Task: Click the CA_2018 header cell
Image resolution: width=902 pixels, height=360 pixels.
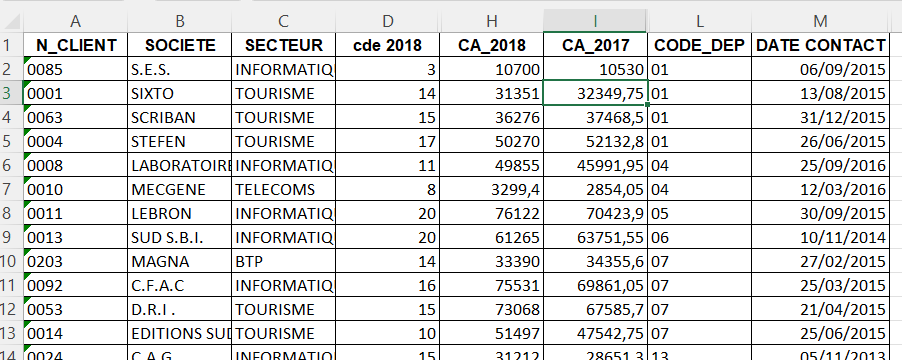Action: coord(491,45)
